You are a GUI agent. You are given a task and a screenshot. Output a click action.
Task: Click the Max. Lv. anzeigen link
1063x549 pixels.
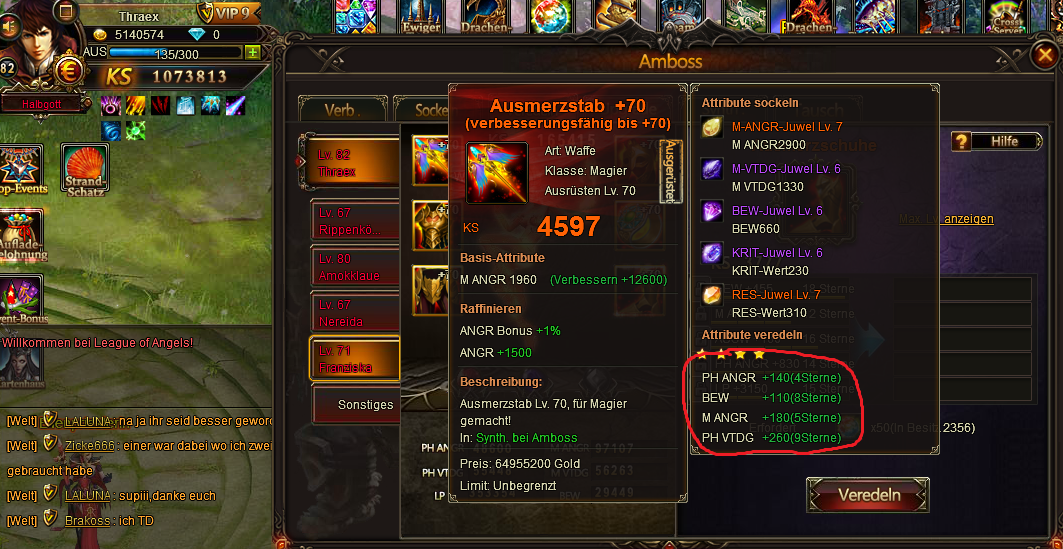[x=946, y=219]
